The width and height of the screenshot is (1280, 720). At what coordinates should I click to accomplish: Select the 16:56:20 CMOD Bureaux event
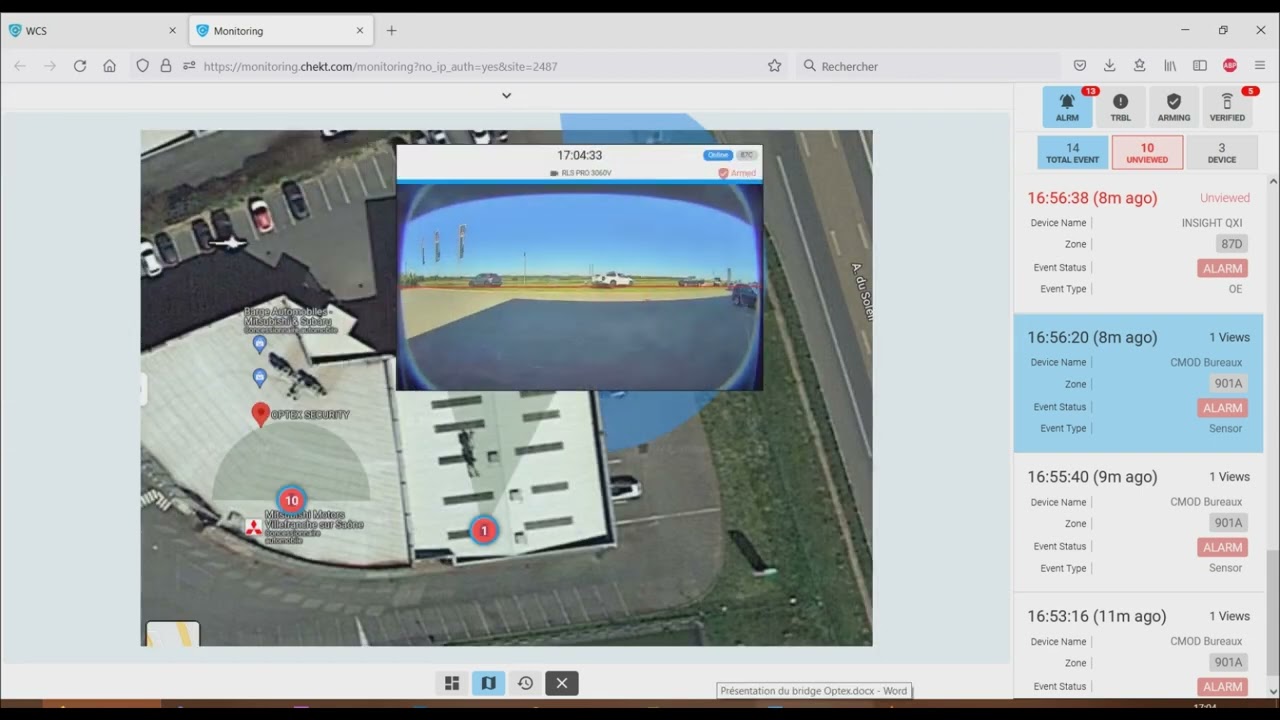pyautogui.click(x=1138, y=383)
